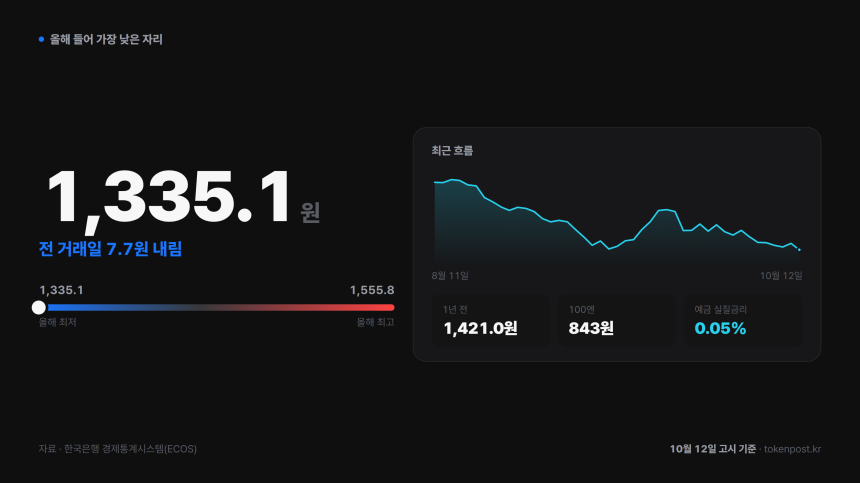Screen dimensions: 860x483
Task: Click the '최근 흐름' chart title
Action: 452,150
